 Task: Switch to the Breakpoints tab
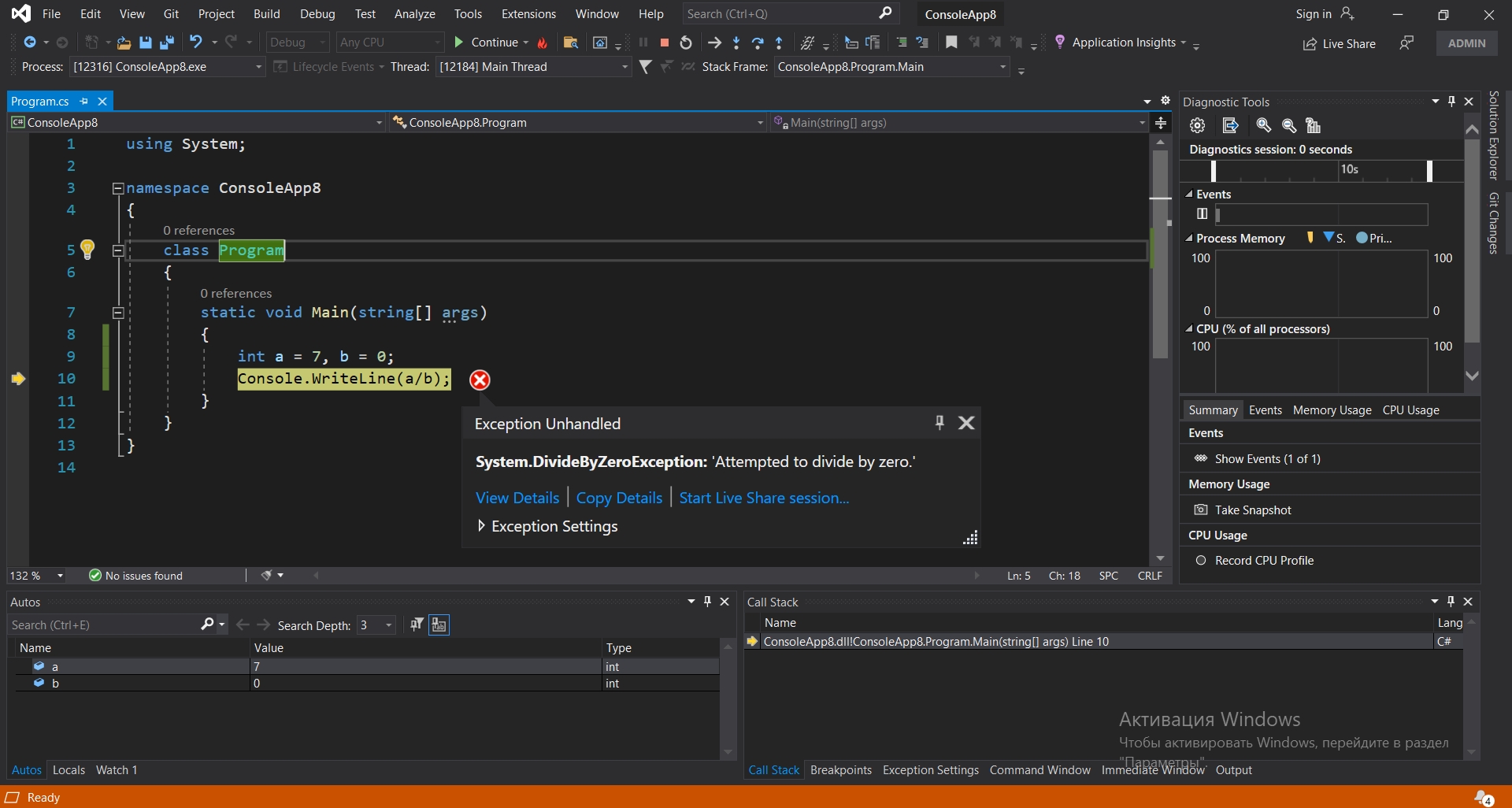(840, 770)
